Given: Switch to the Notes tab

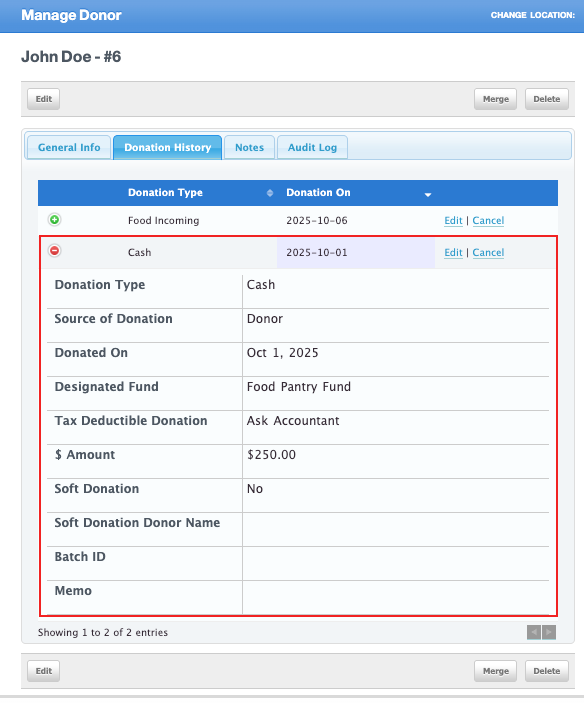Looking at the screenshot, I should click(249, 148).
